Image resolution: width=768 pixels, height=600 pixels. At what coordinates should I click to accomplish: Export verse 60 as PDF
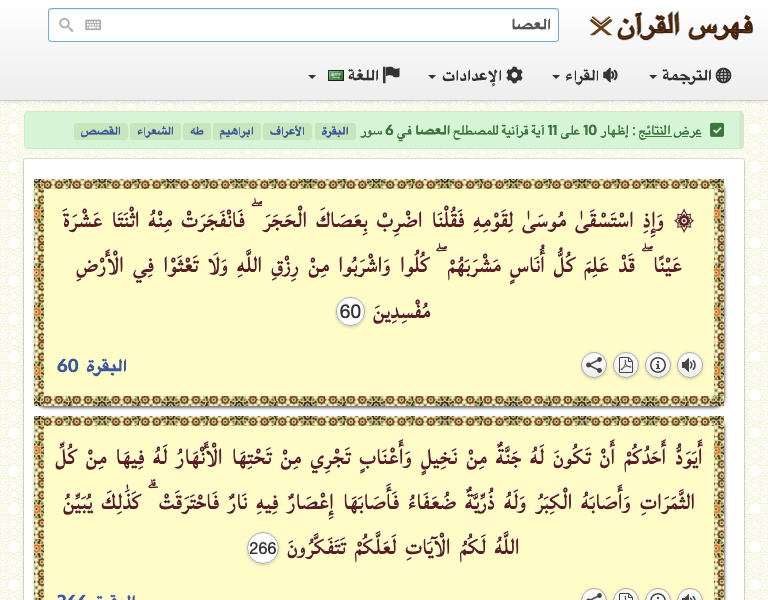[626, 365]
